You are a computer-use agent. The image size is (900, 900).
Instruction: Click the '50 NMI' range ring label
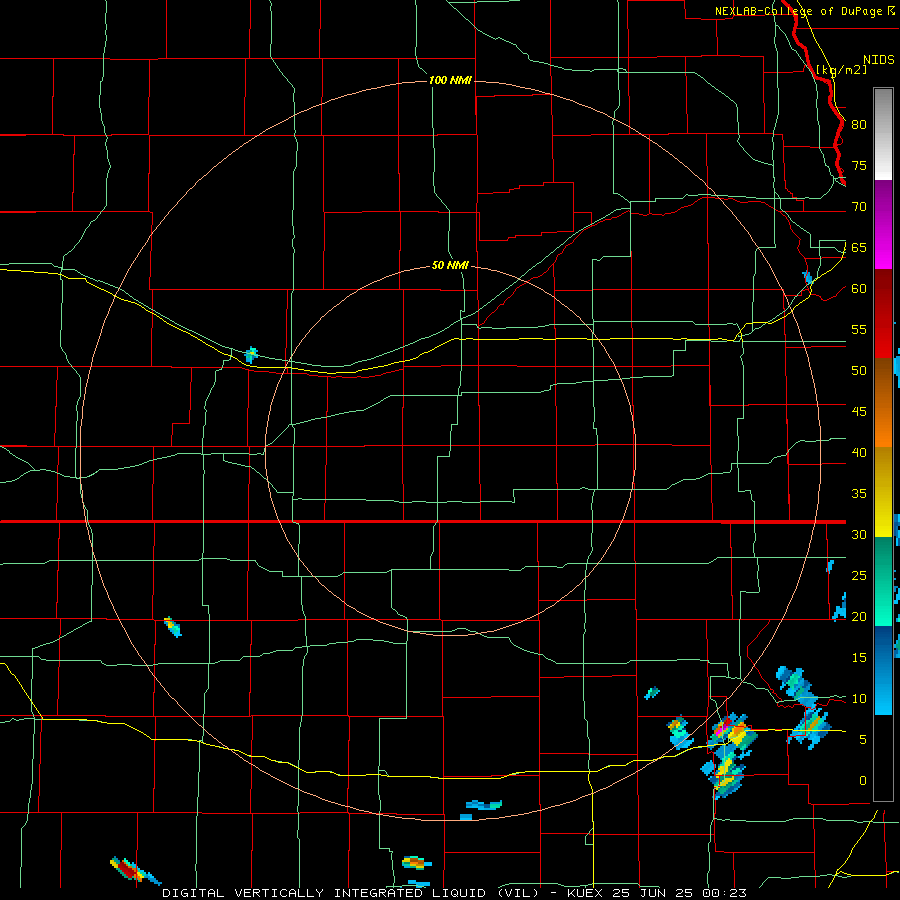pyautogui.click(x=450, y=265)
